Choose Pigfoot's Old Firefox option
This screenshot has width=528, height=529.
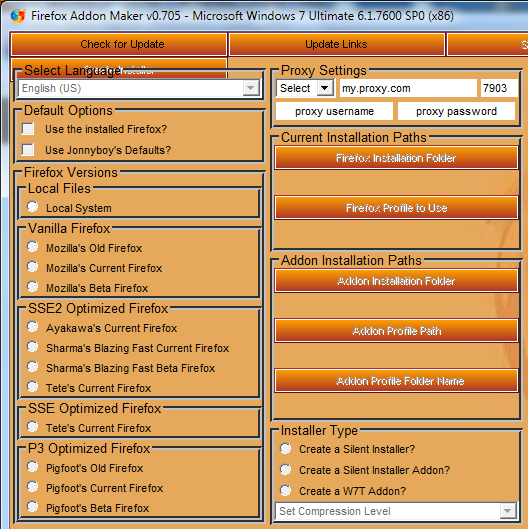(x=32, y=467)
